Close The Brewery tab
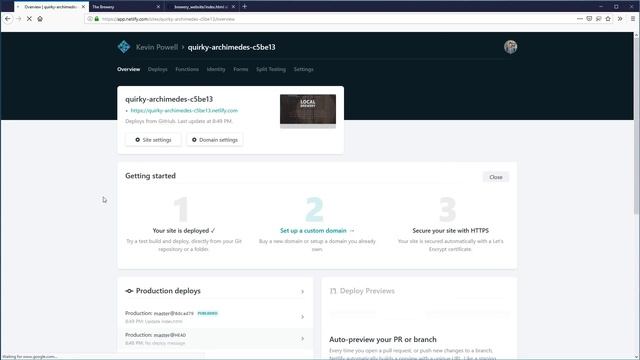The width and height of the screenshot is (640, 360). [158, 7]
